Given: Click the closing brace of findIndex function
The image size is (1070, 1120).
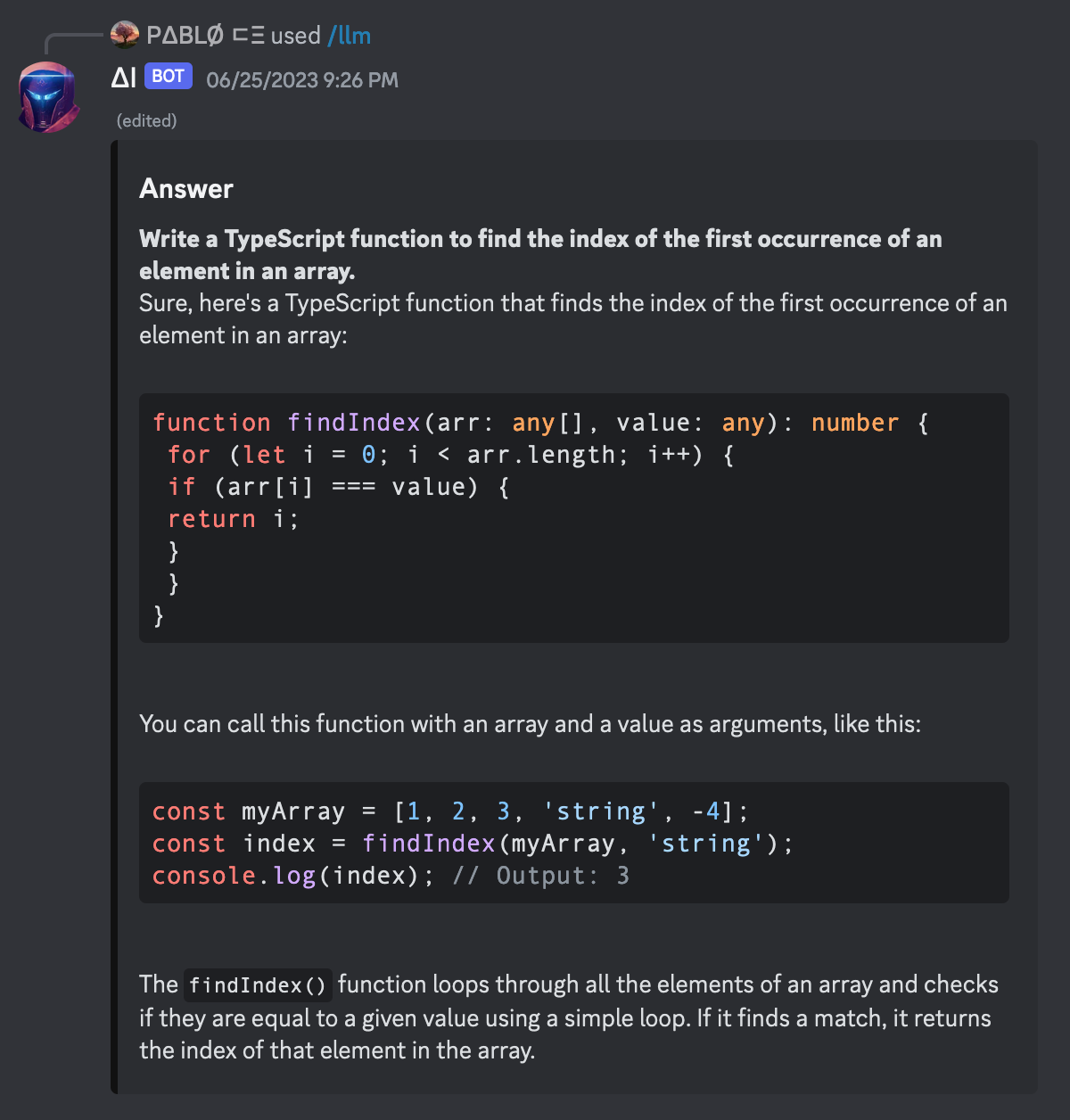Looking at the screenshot, I should click(x=157, y=615).
